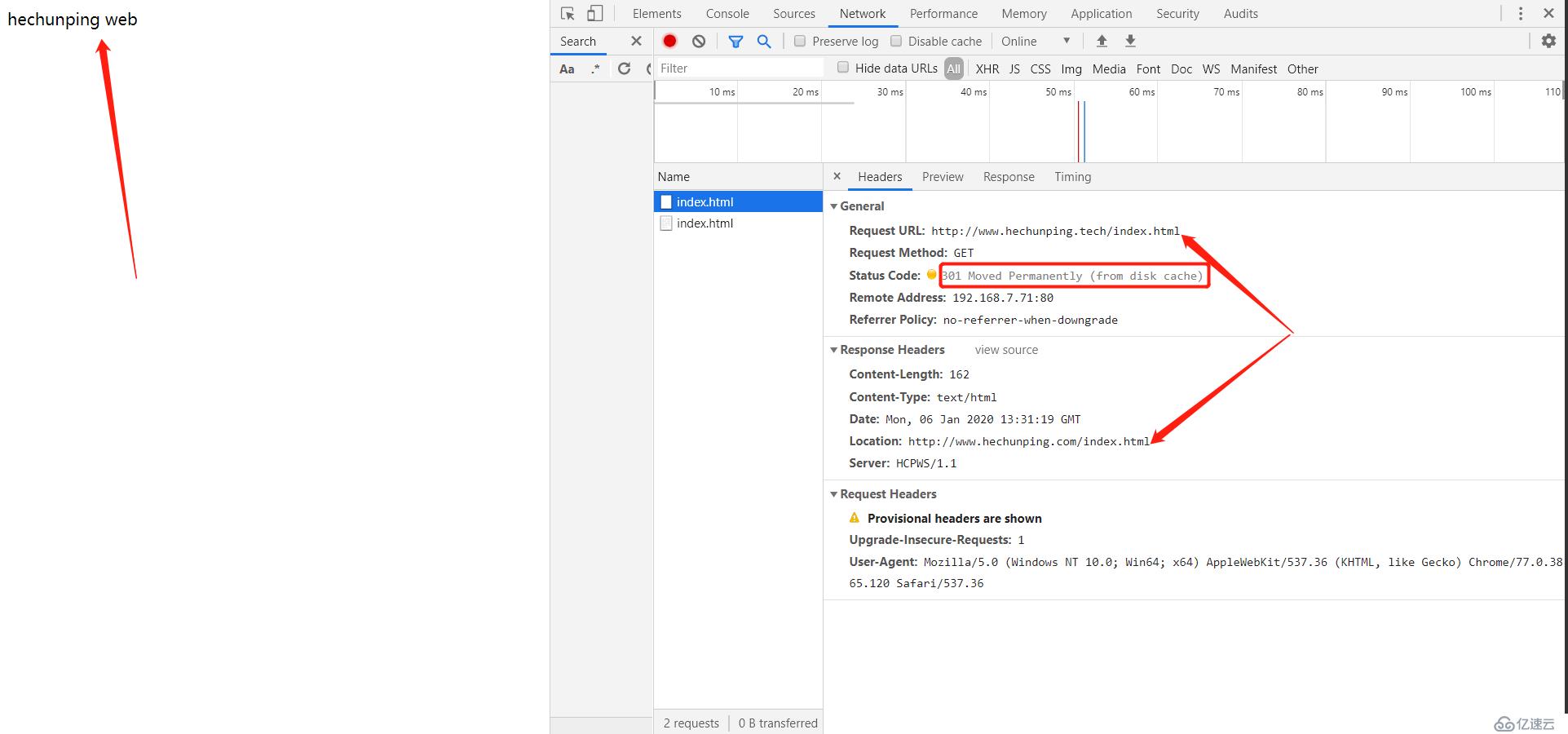This screenshot has height=734, width=1568.
Task: Focus the network Filter text field
Action: [740, 69]
